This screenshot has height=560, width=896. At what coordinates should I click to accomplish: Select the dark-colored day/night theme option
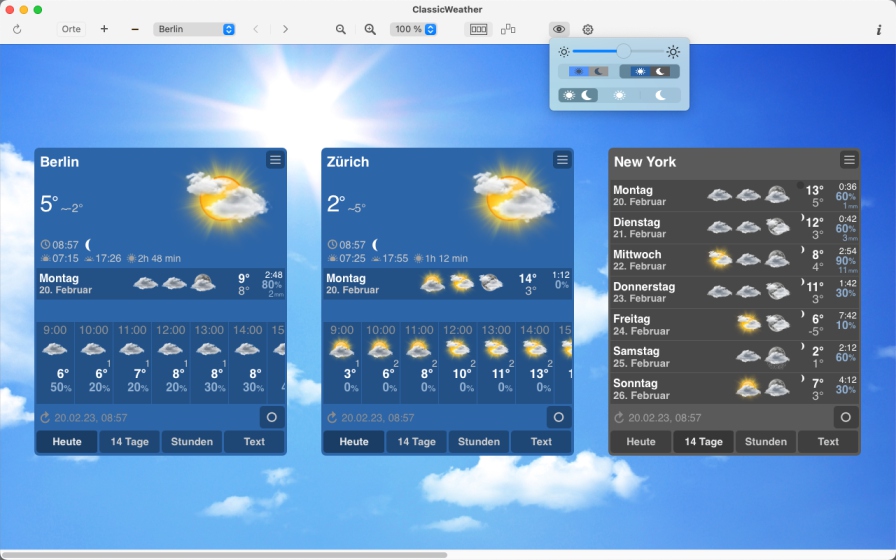(x=650, y=71)
